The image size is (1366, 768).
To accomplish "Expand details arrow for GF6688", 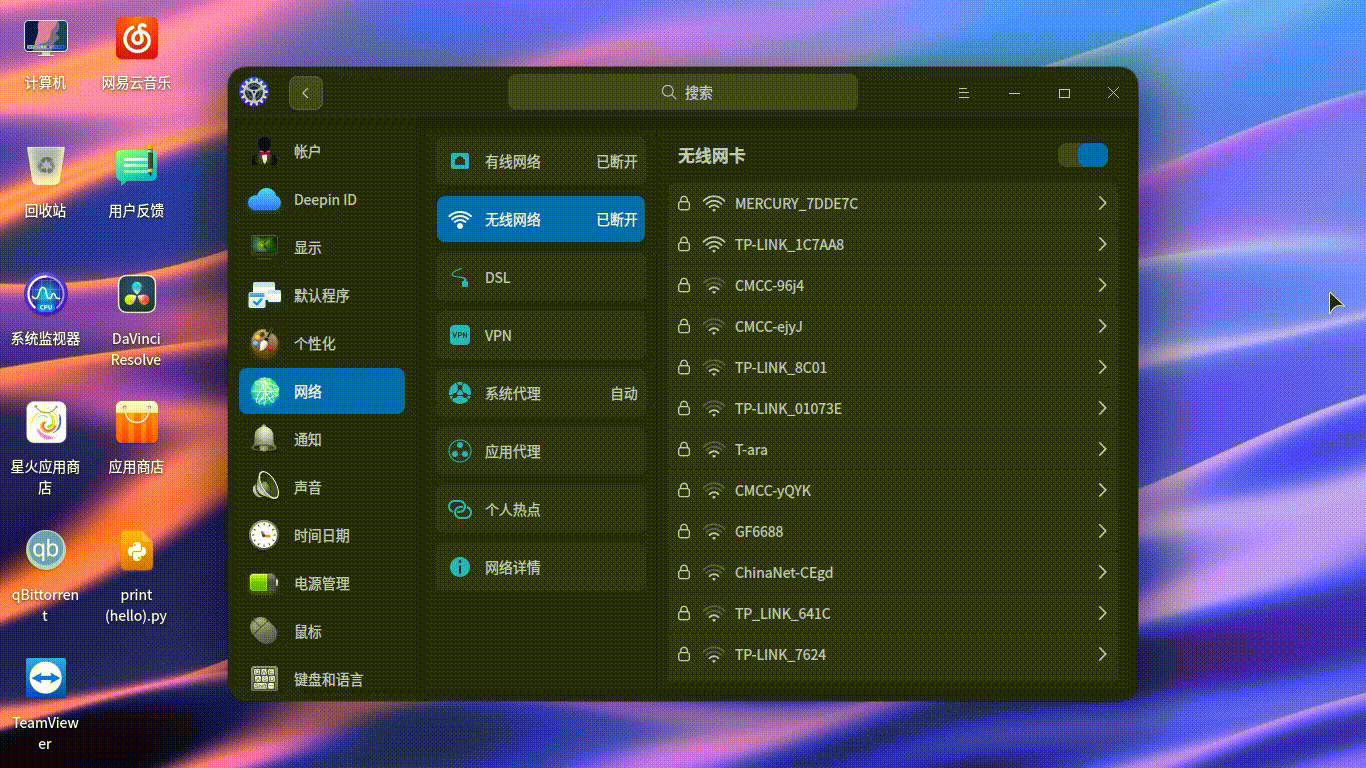I will (1102, 532).
